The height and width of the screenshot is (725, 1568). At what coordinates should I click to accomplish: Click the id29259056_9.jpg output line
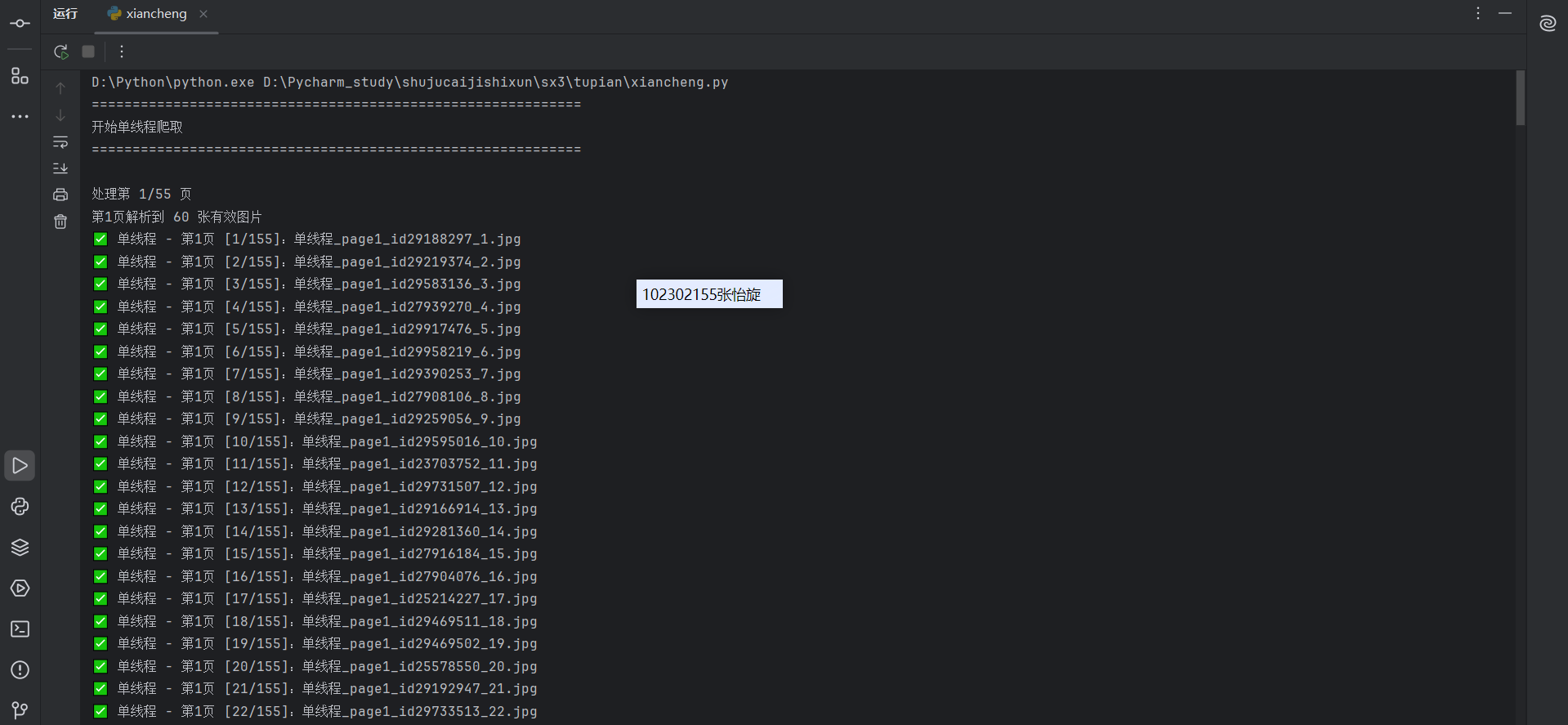click(307, 418)
